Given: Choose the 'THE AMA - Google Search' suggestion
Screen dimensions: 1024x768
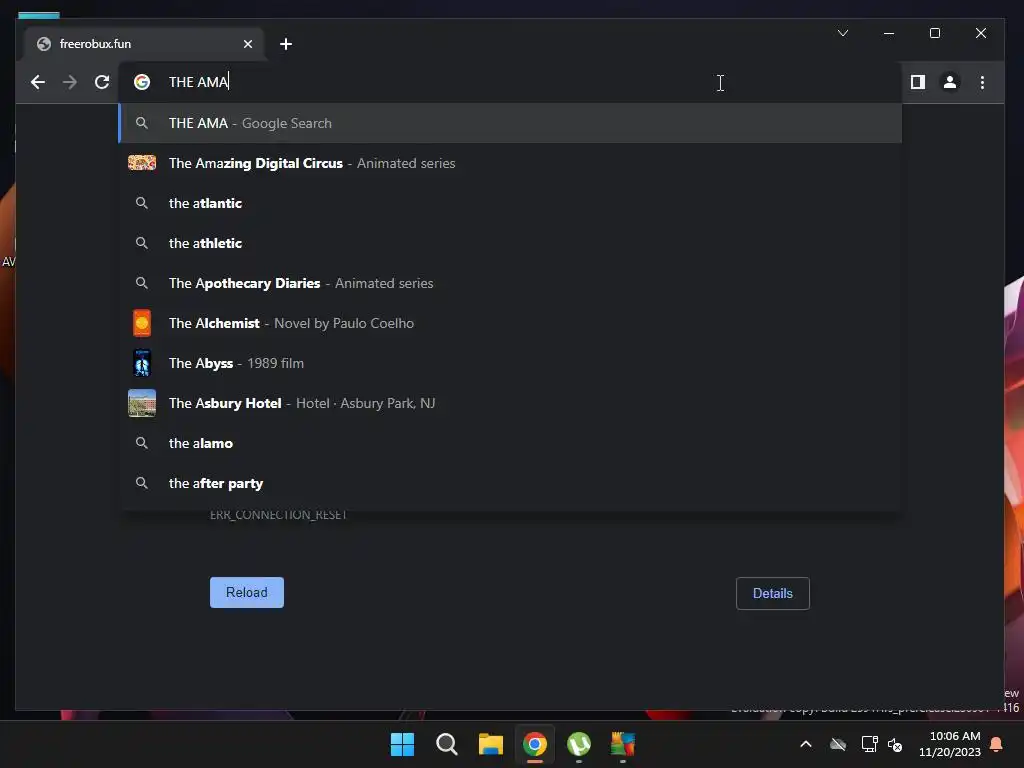Looking at the screenshot, I should click(x=510, y=123).
